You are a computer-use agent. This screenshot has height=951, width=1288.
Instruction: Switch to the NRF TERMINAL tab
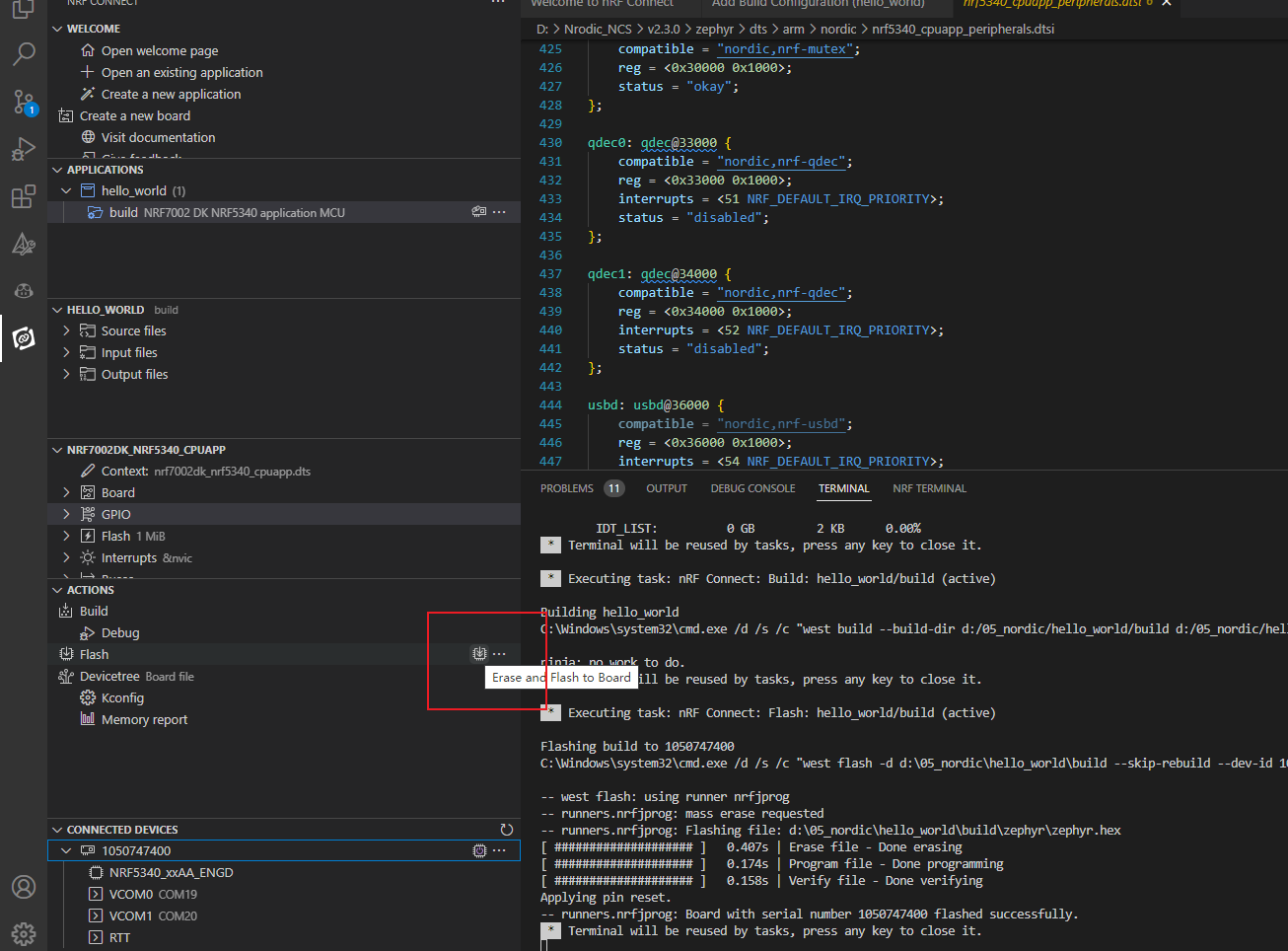[x=929, y=488]
